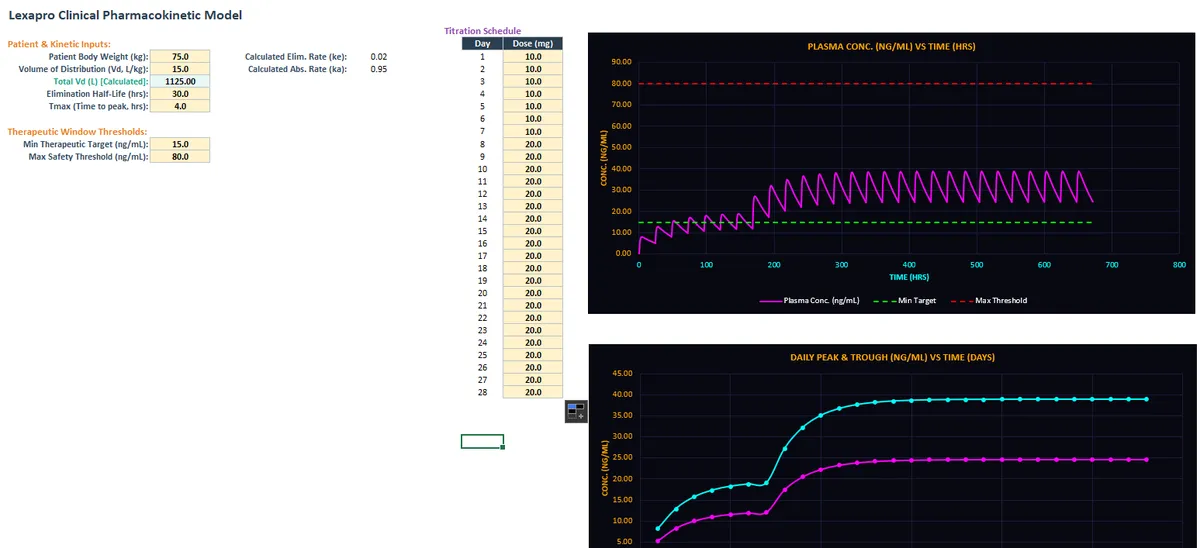Select the Day 21 dose cell

[532, 305]
